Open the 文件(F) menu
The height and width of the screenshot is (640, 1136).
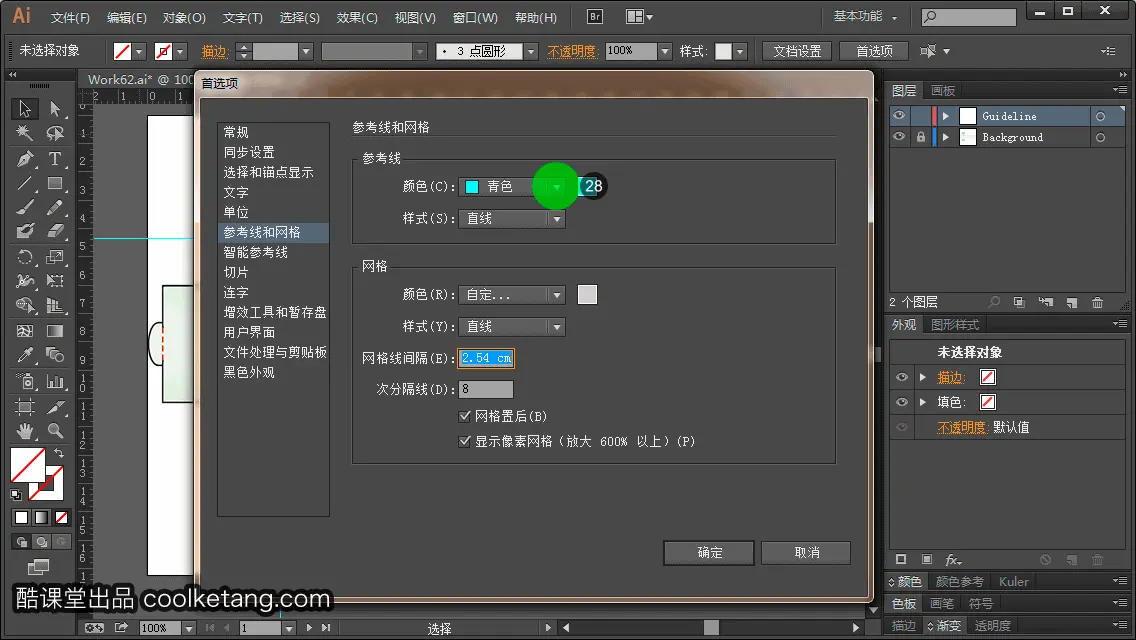coord(70,17)
